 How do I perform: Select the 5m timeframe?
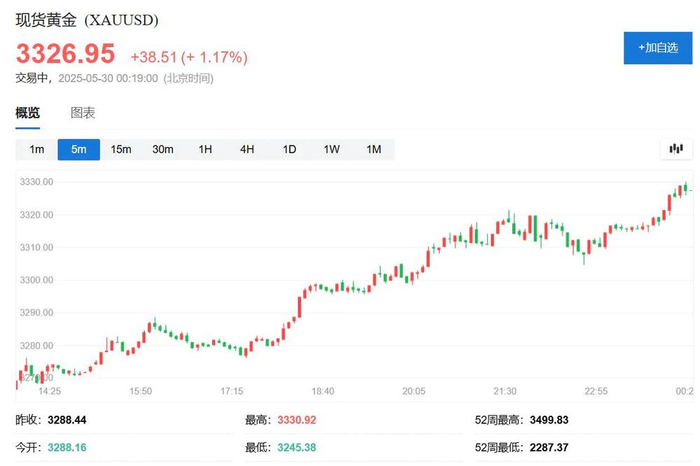(79, 149)
